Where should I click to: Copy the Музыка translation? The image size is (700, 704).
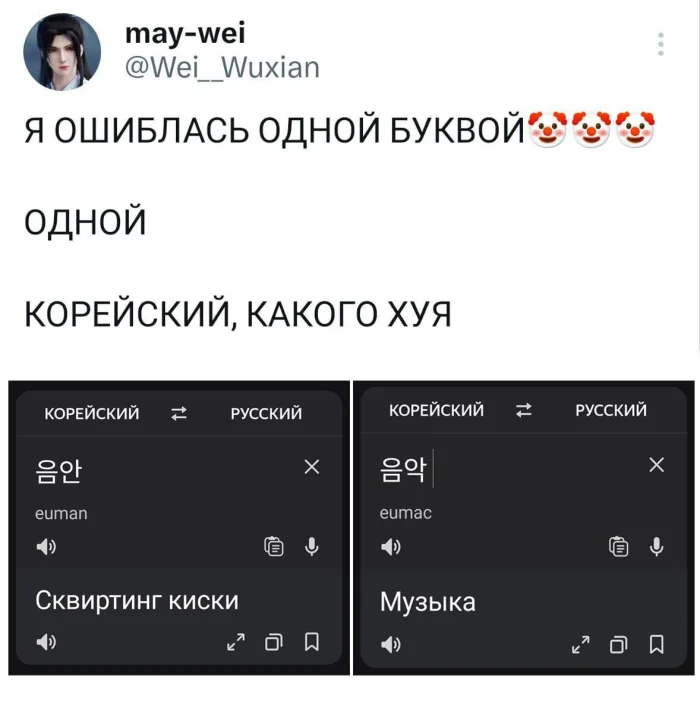[618, 645]
